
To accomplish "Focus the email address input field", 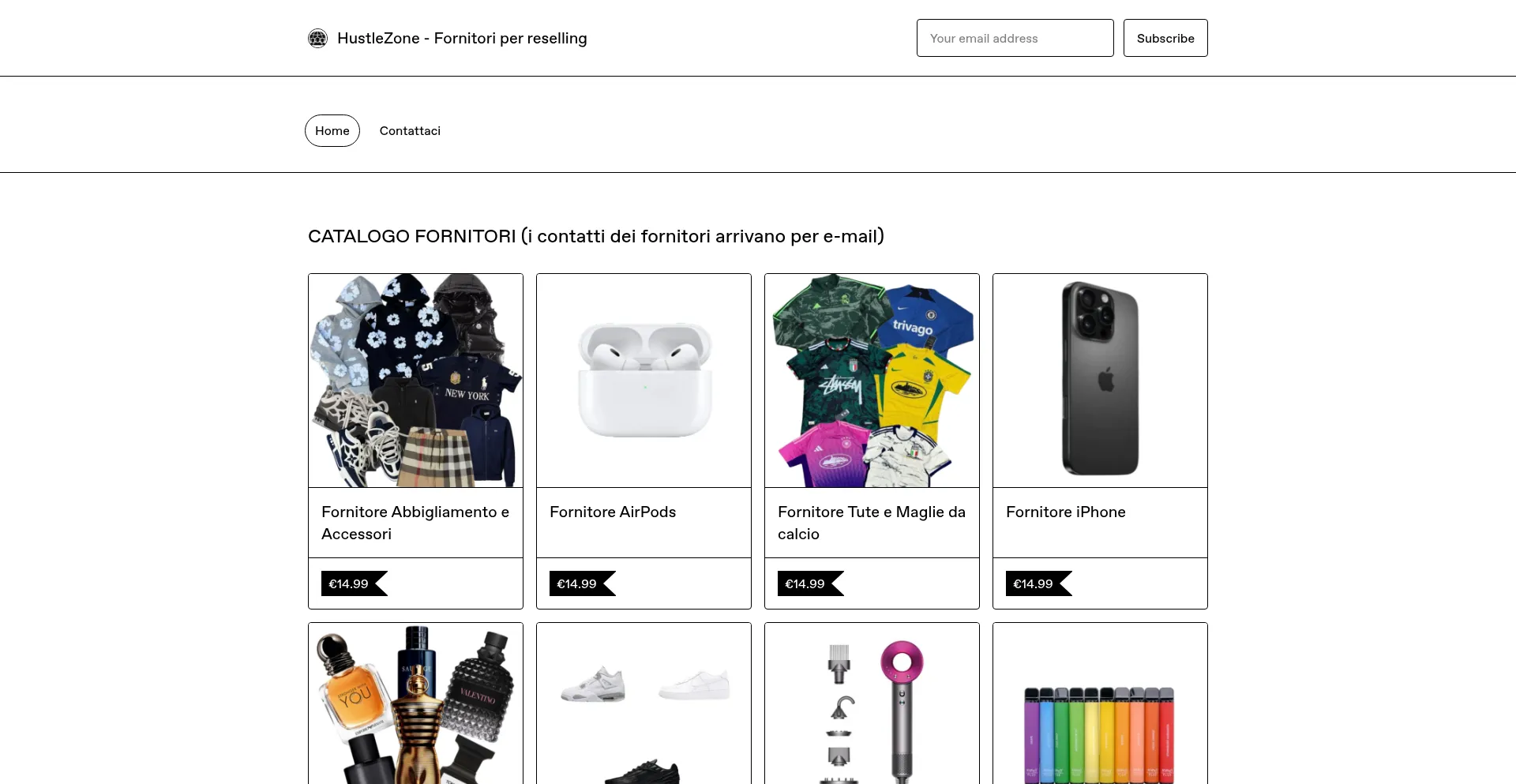I will tap(1015, 38).
